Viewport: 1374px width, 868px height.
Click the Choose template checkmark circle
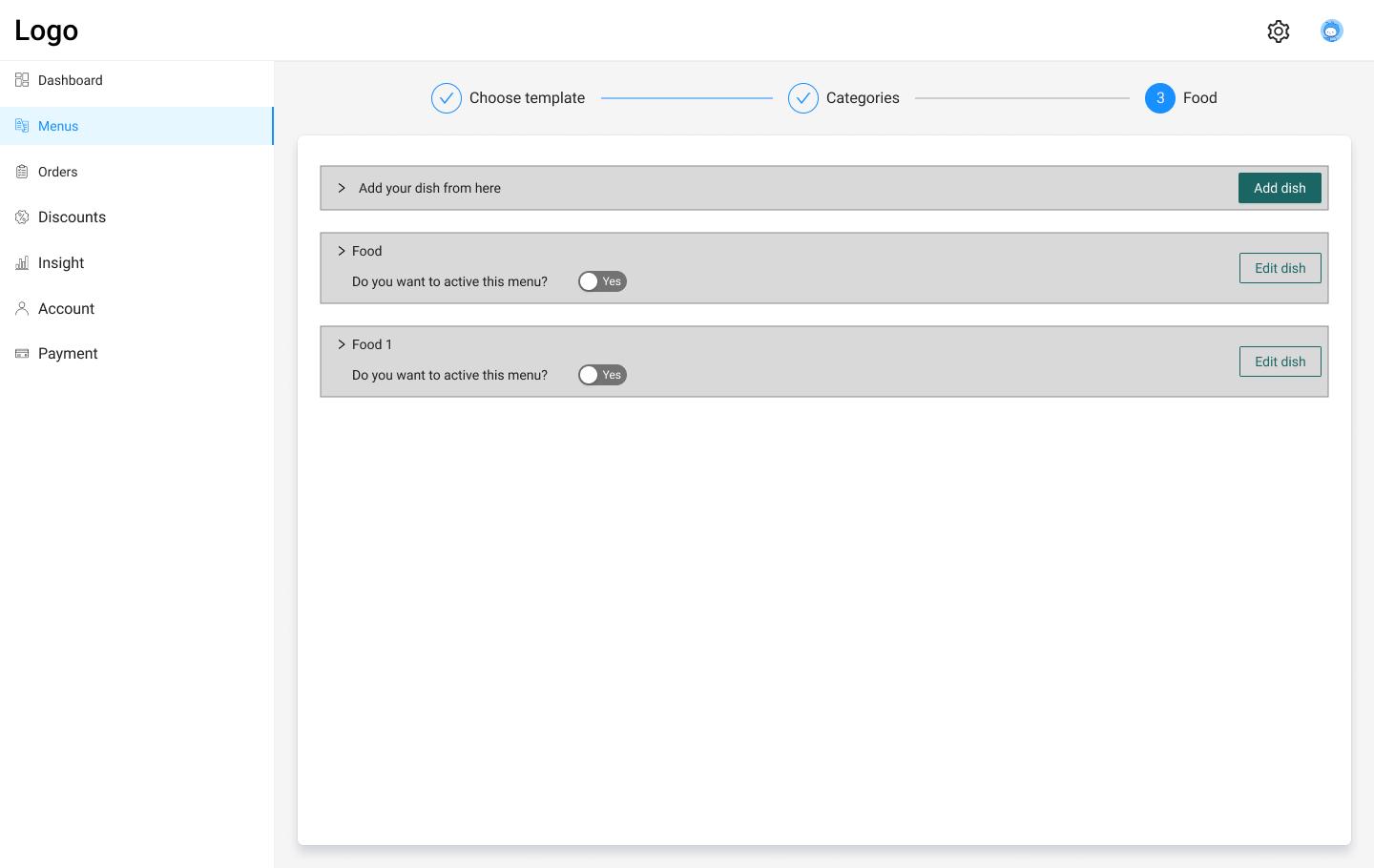point(447,98)
